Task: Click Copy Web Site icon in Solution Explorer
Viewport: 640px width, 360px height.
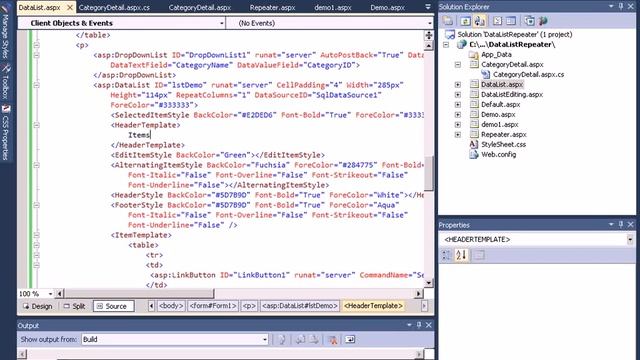Action: tap(529, 21)
